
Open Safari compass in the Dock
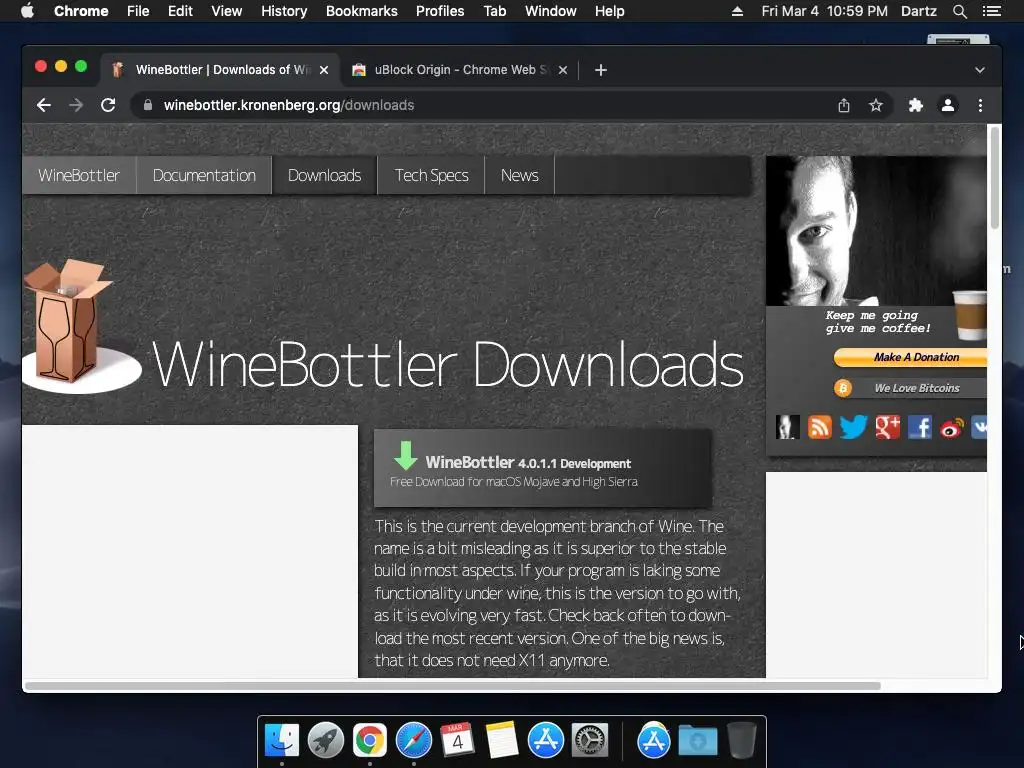coord(414,741)
